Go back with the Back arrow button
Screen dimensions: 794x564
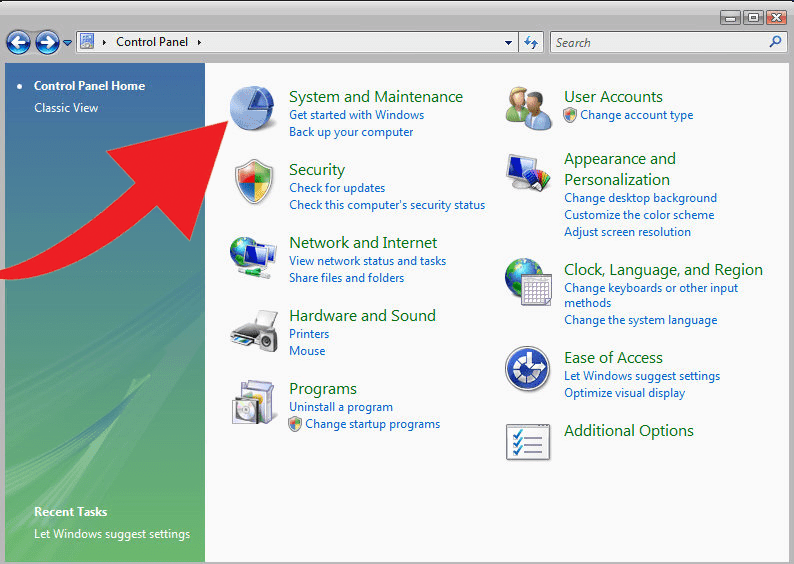tap(19, 43)
